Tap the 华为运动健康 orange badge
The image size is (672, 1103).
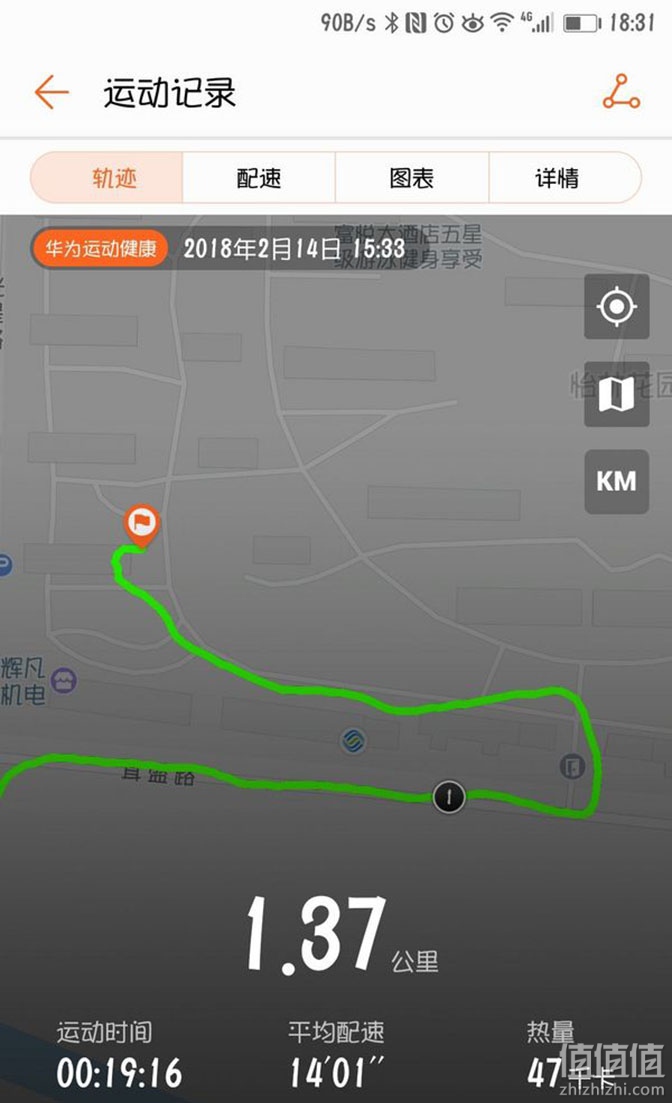click(99, 248)
